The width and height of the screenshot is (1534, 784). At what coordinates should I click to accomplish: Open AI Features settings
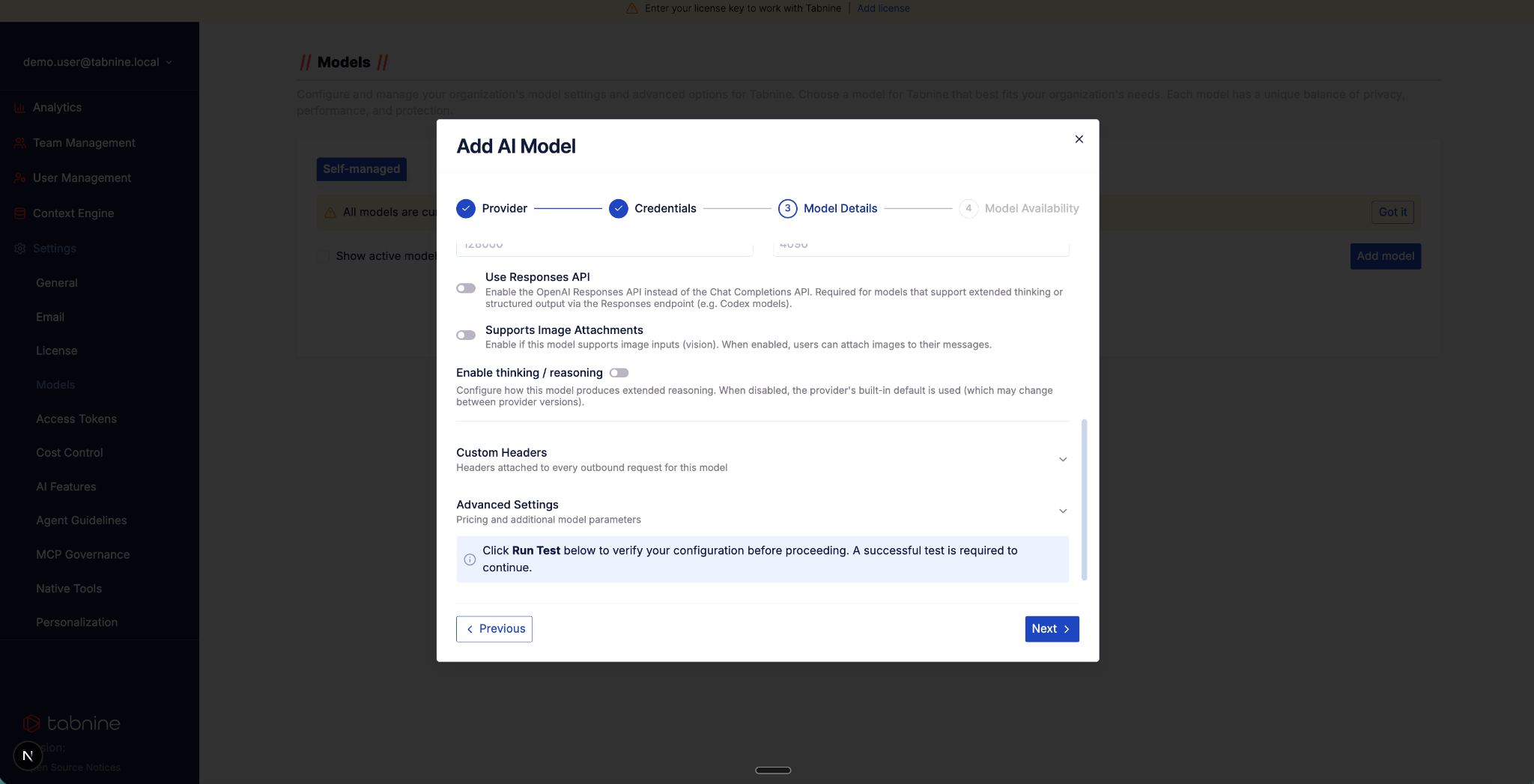click(66, 487)
